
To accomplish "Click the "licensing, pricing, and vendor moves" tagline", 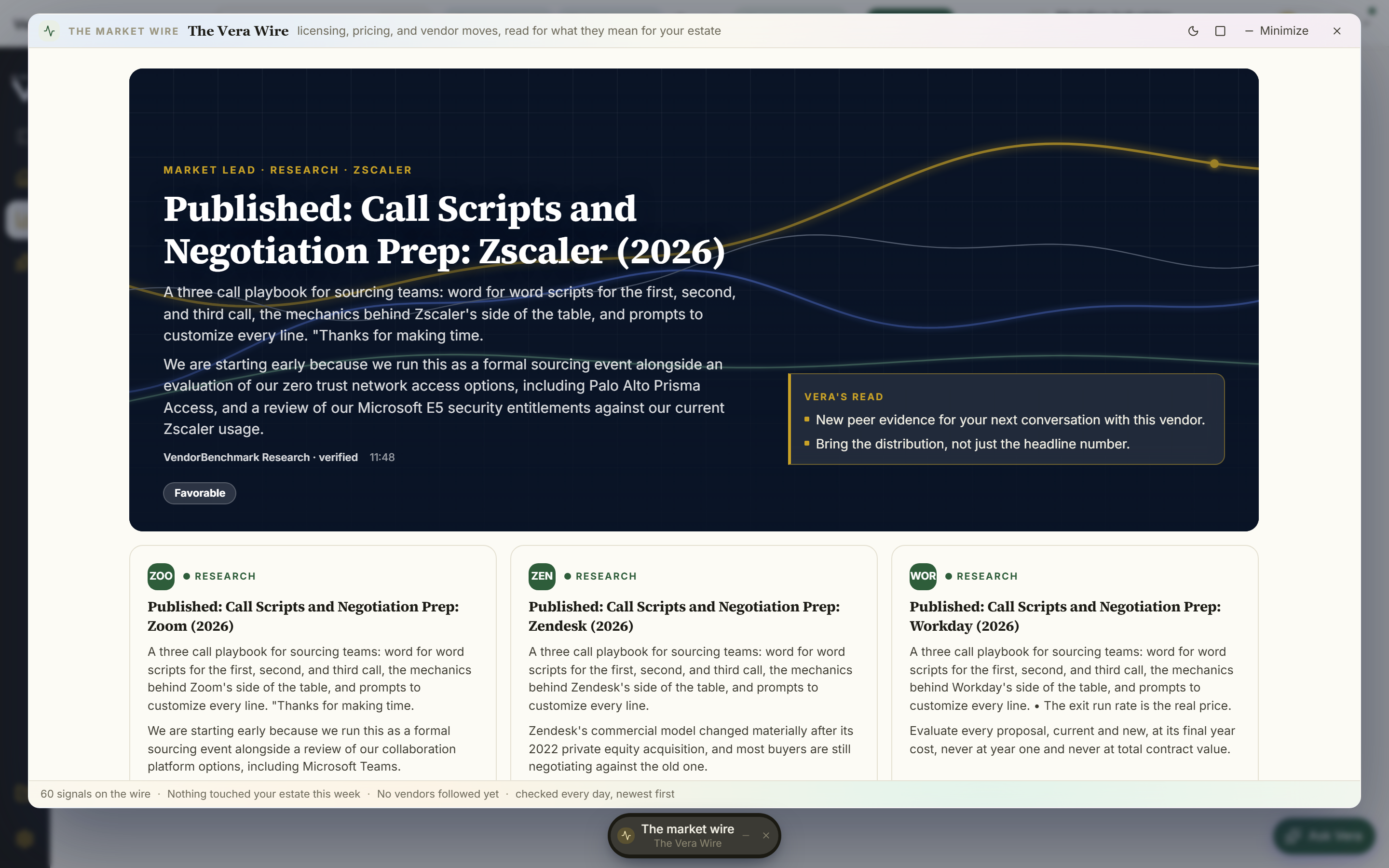I will click(509, 31).
